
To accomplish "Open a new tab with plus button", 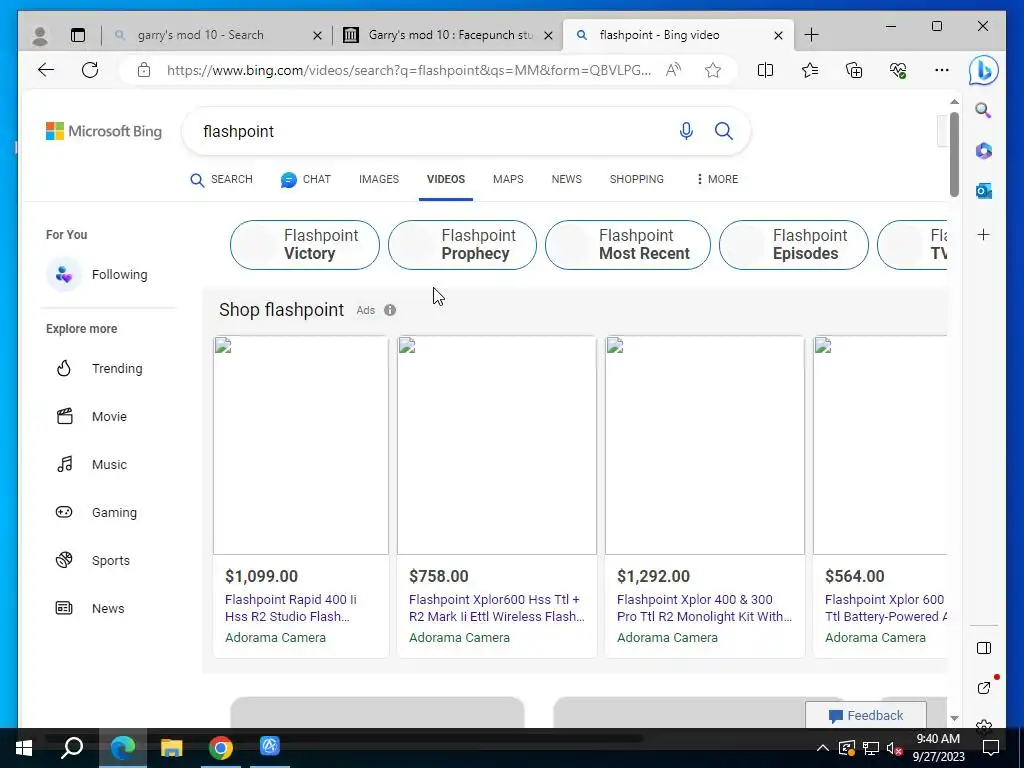I will tap(811, 35).
